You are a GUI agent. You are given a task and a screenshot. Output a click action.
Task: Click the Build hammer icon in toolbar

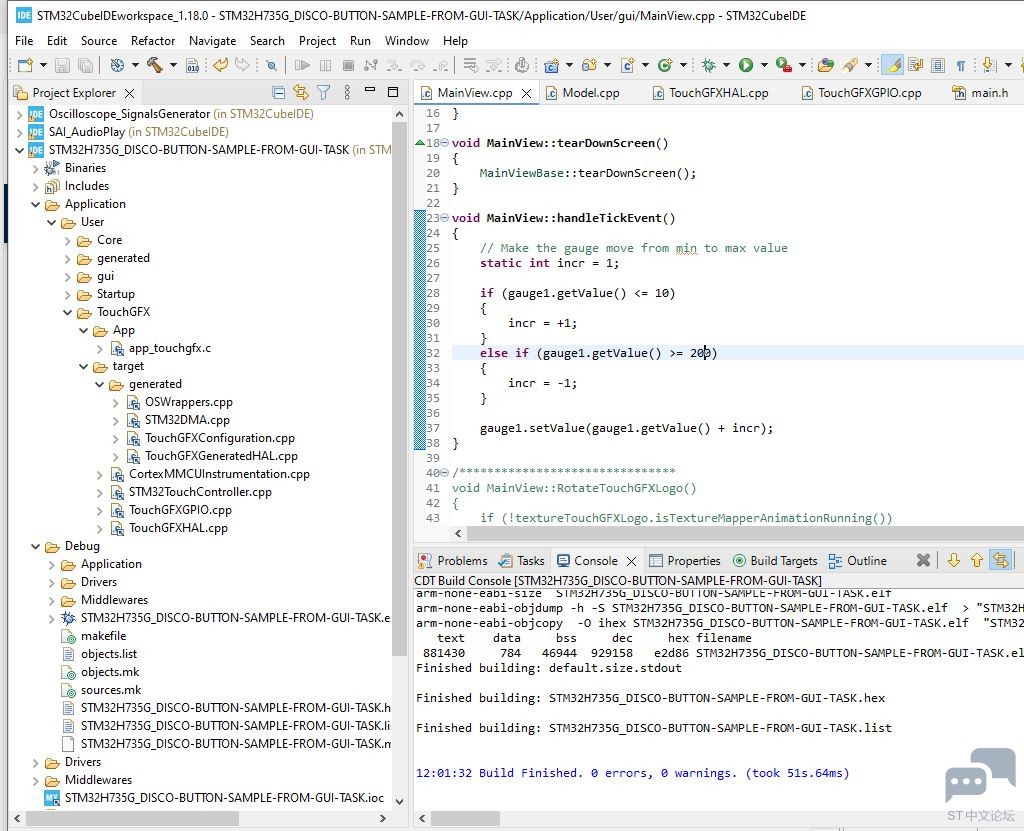154,65
